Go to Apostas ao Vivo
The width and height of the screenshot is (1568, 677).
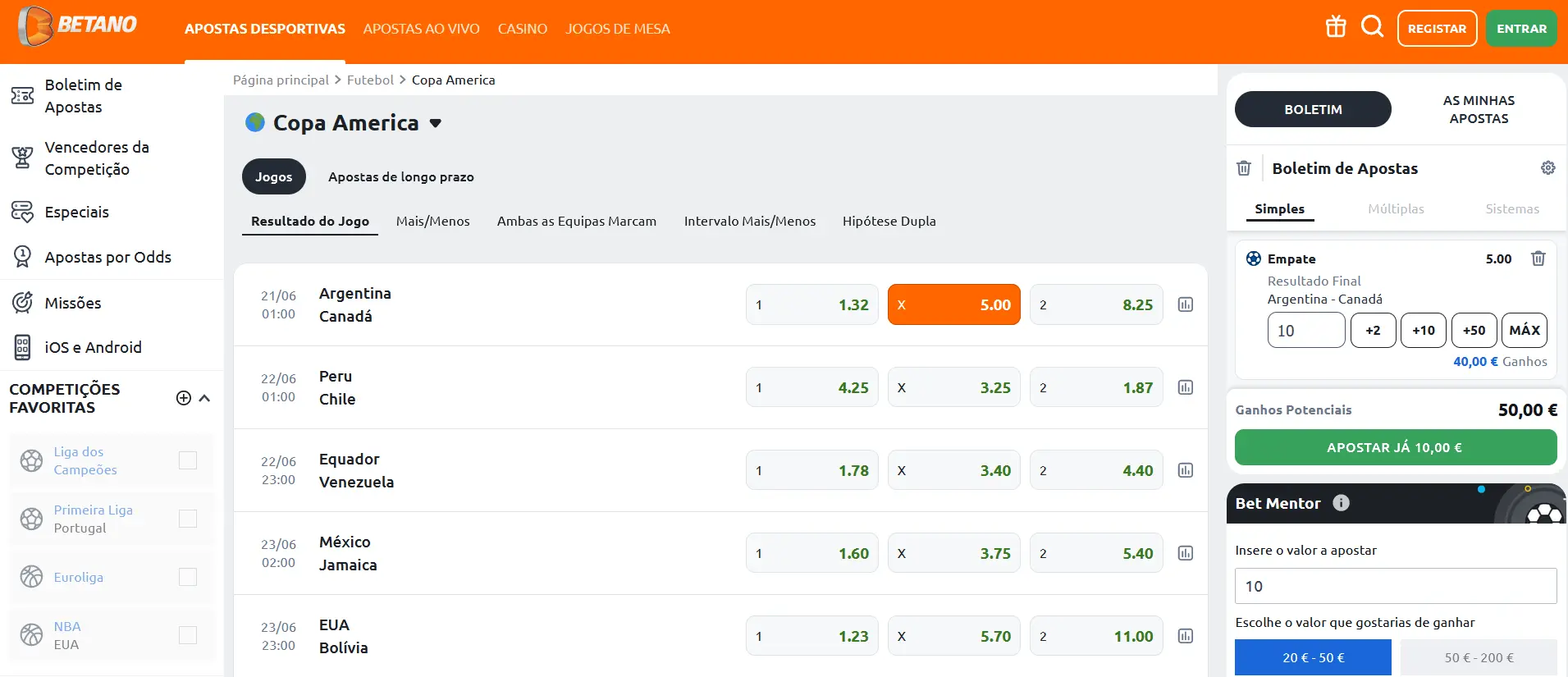(422, 29)
